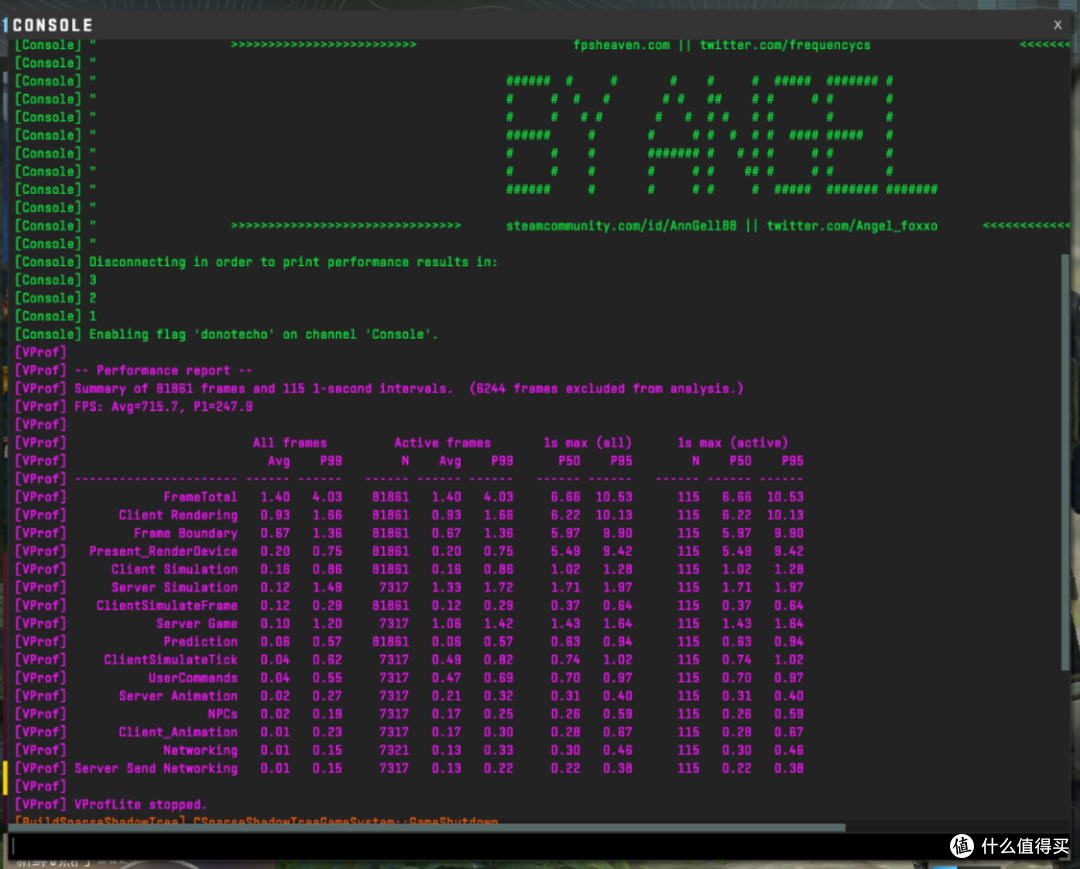Viewport: 1080px width, 869px height.
Task: Select the Server Send Networking row label
Action: [x=156, y=768]
